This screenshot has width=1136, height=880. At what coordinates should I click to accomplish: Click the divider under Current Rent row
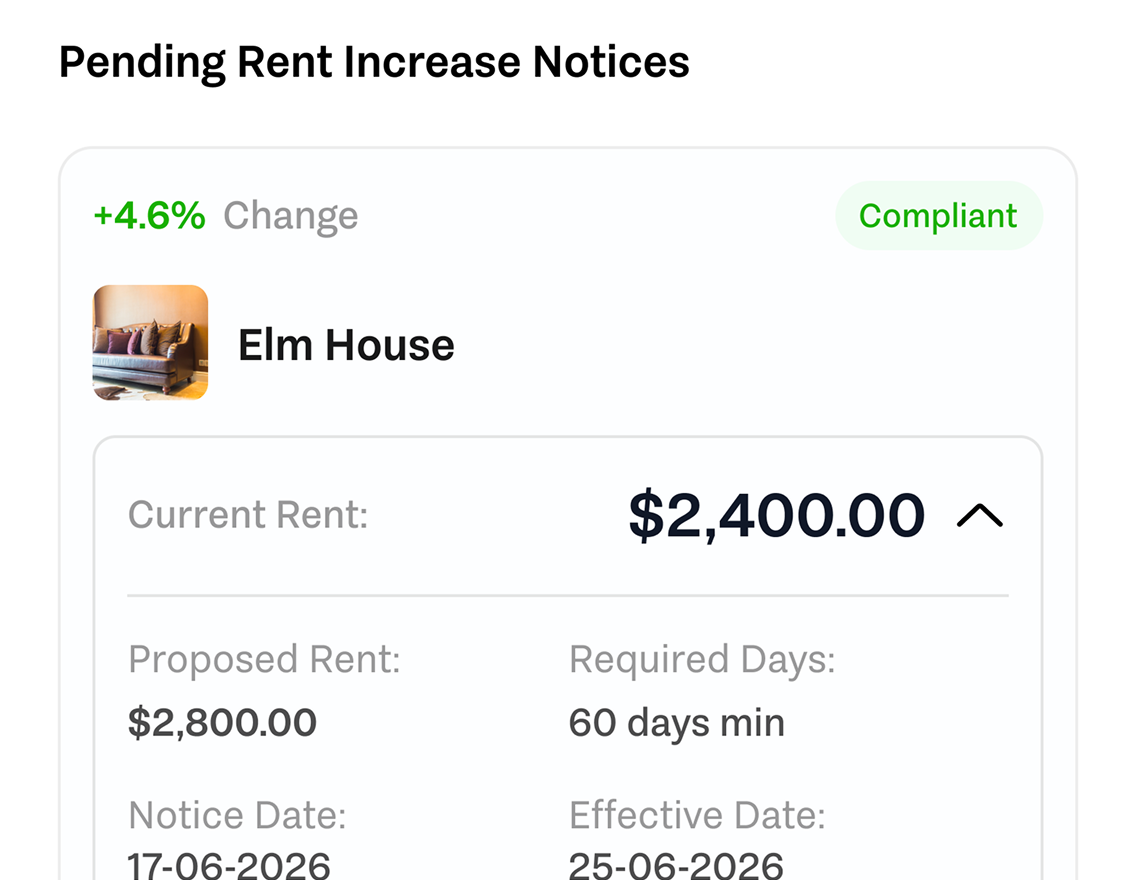(568, 595)
